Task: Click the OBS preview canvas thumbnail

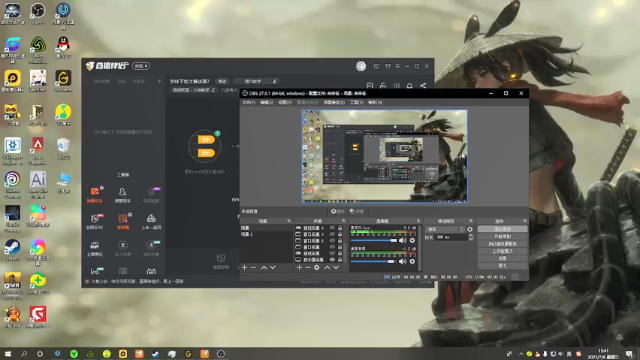Action: (384, 156)
